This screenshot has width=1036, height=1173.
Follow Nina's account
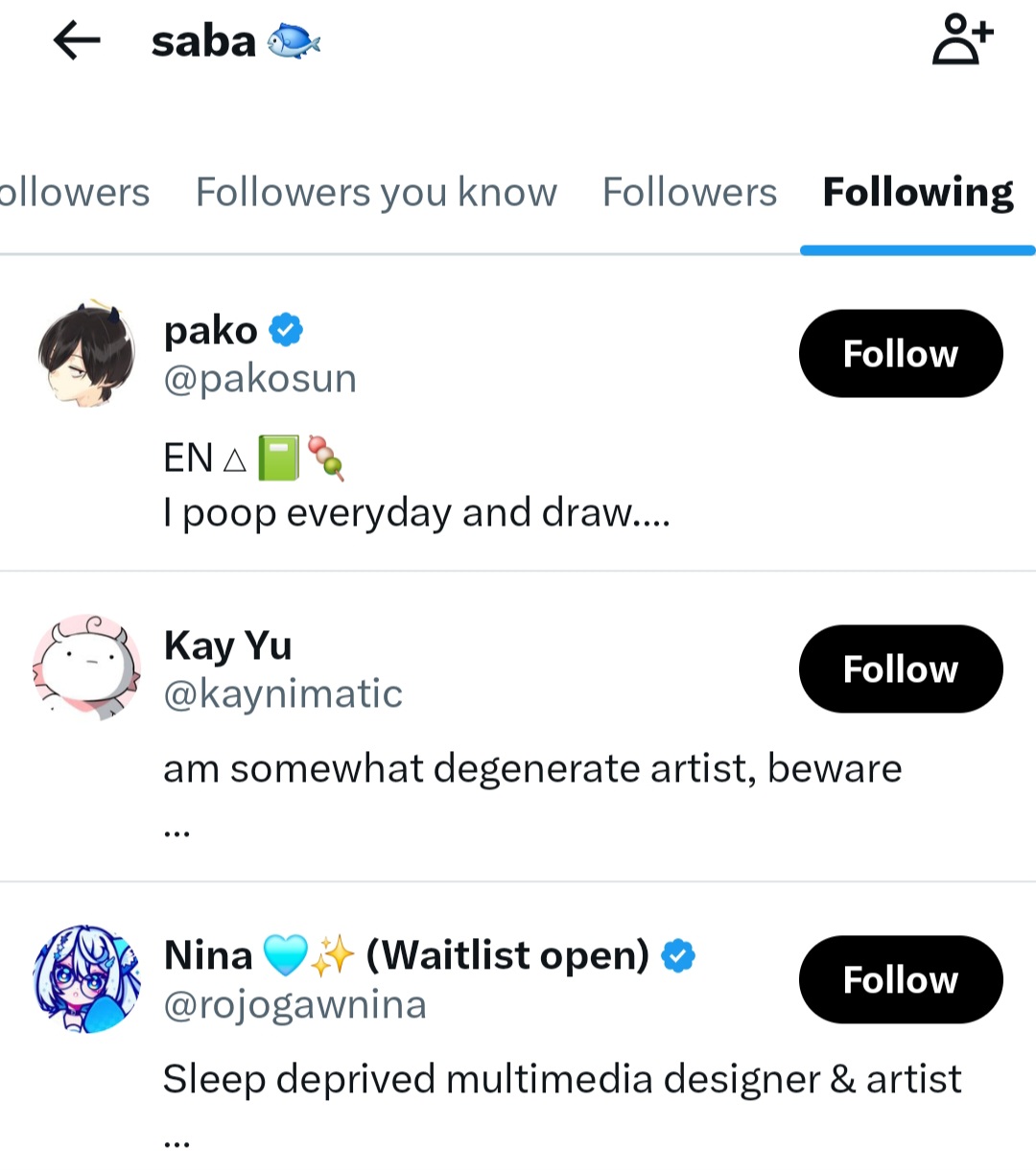point(900,980)
